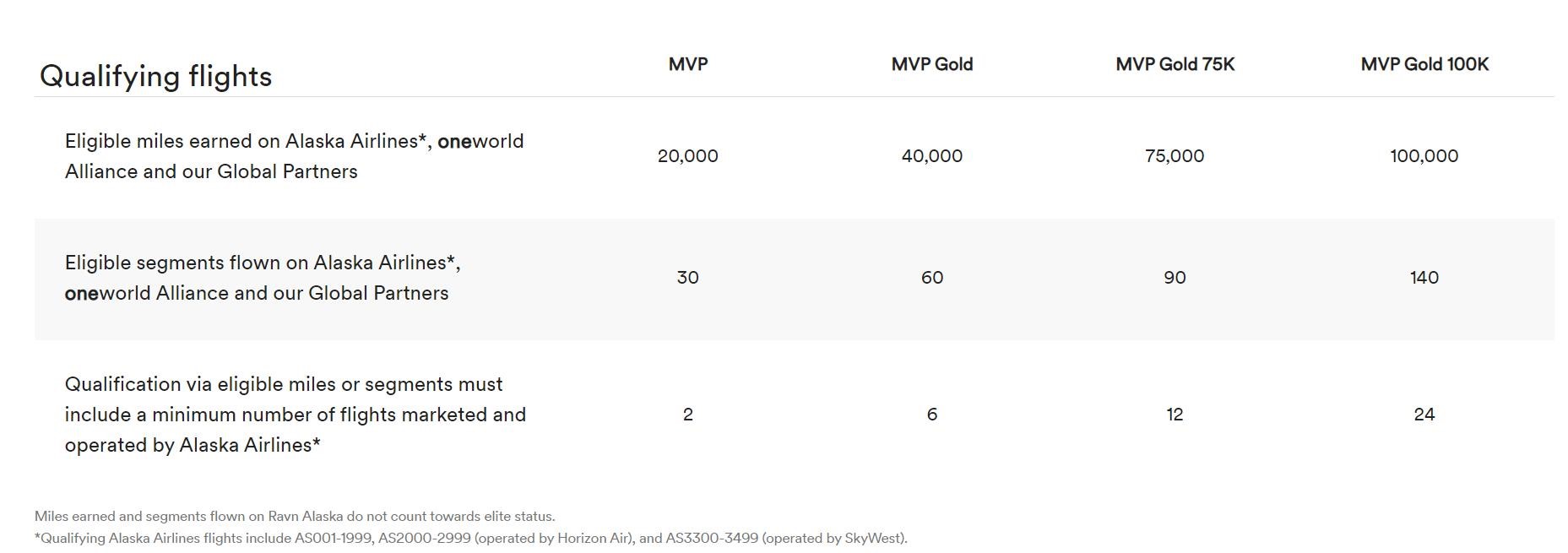Screen dimensions: 1568x553
Task: Click the Qualifying flights heading
Action: [x=155, y=77]
